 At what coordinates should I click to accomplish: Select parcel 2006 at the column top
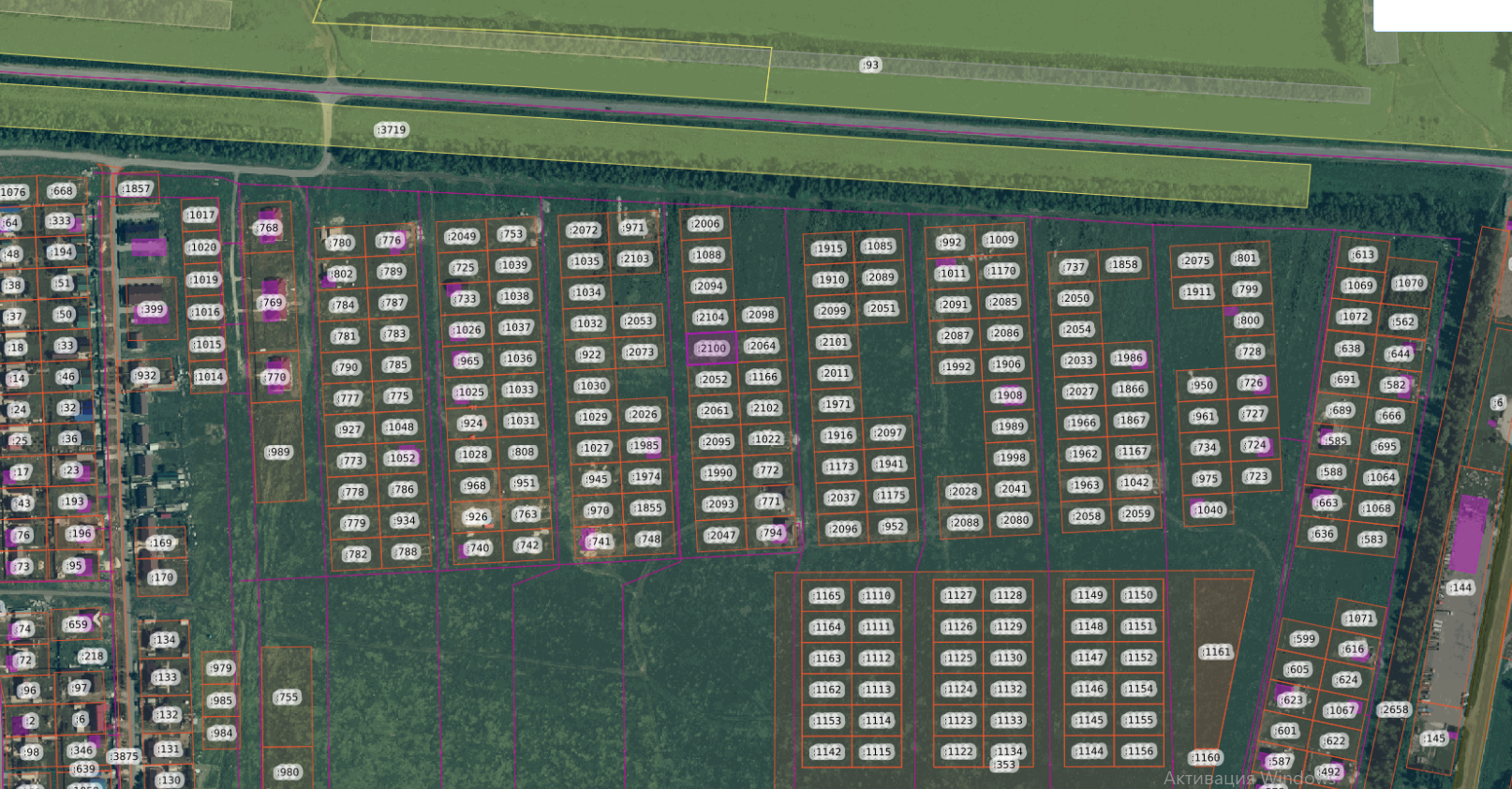(x=705, y=224)
